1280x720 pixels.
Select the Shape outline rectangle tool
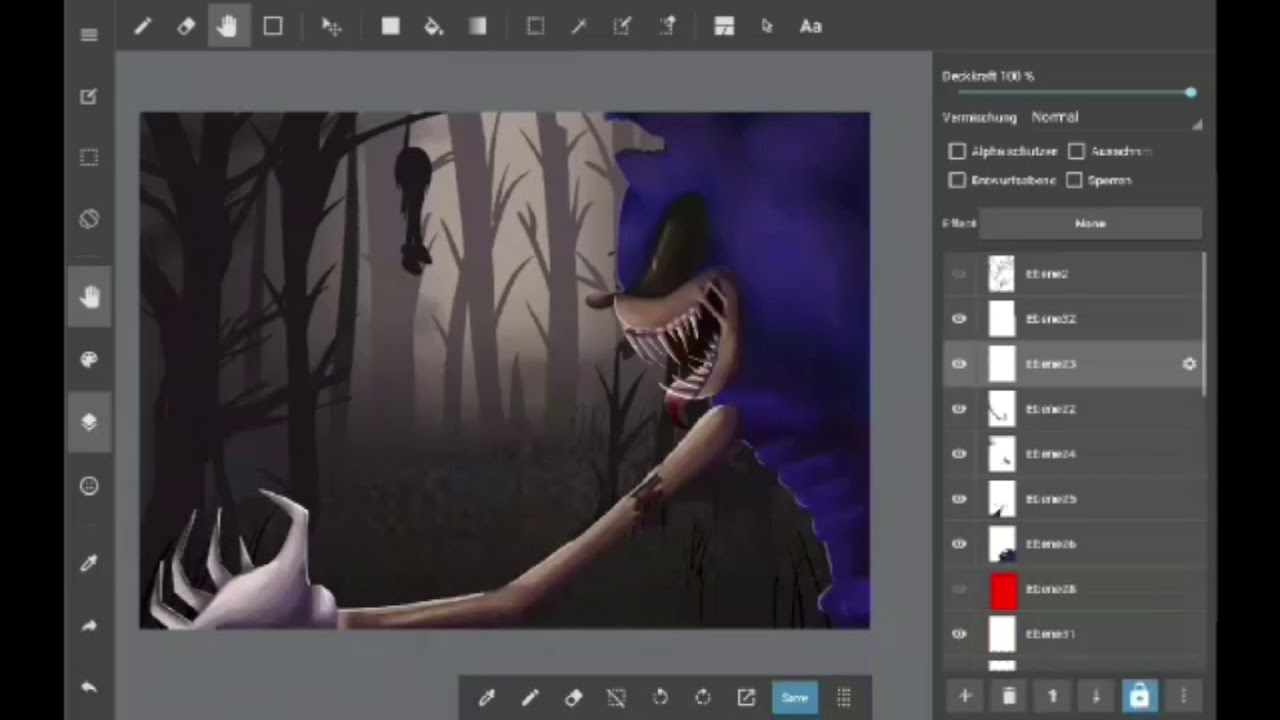click(273, 27)
